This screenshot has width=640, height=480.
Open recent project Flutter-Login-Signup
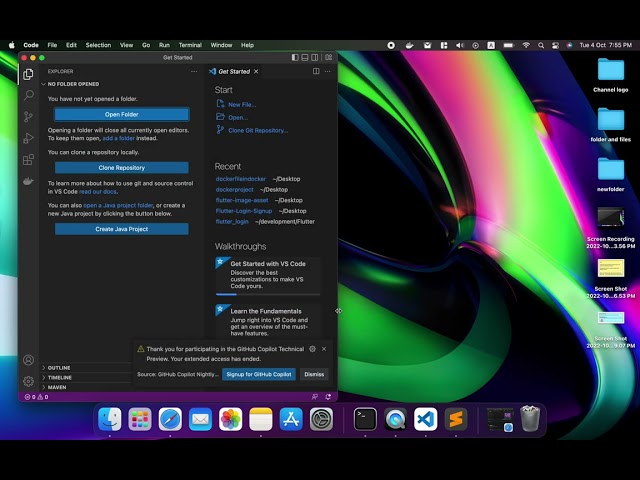[x=244, y=211]
